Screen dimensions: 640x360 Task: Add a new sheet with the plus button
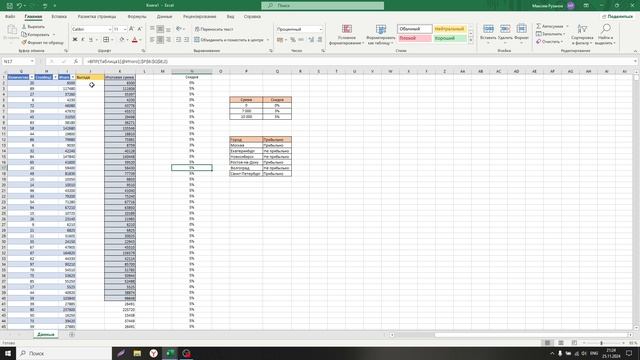[71, 334]
